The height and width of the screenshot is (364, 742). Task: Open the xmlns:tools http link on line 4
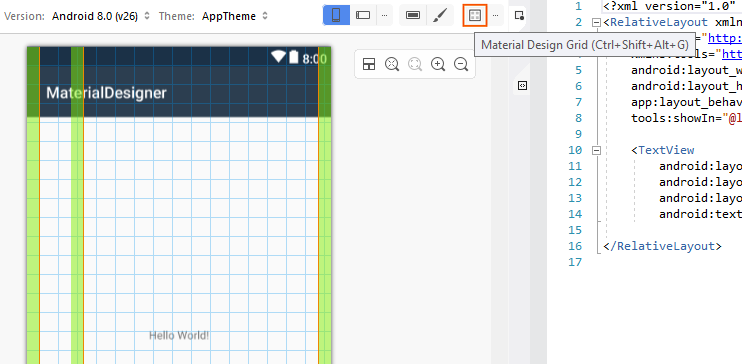(x=732, y=54)
